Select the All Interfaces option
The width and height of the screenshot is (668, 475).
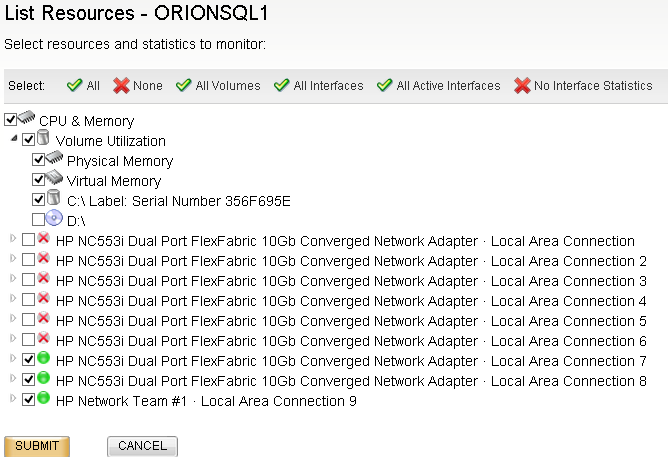click(x=319, y=86)
